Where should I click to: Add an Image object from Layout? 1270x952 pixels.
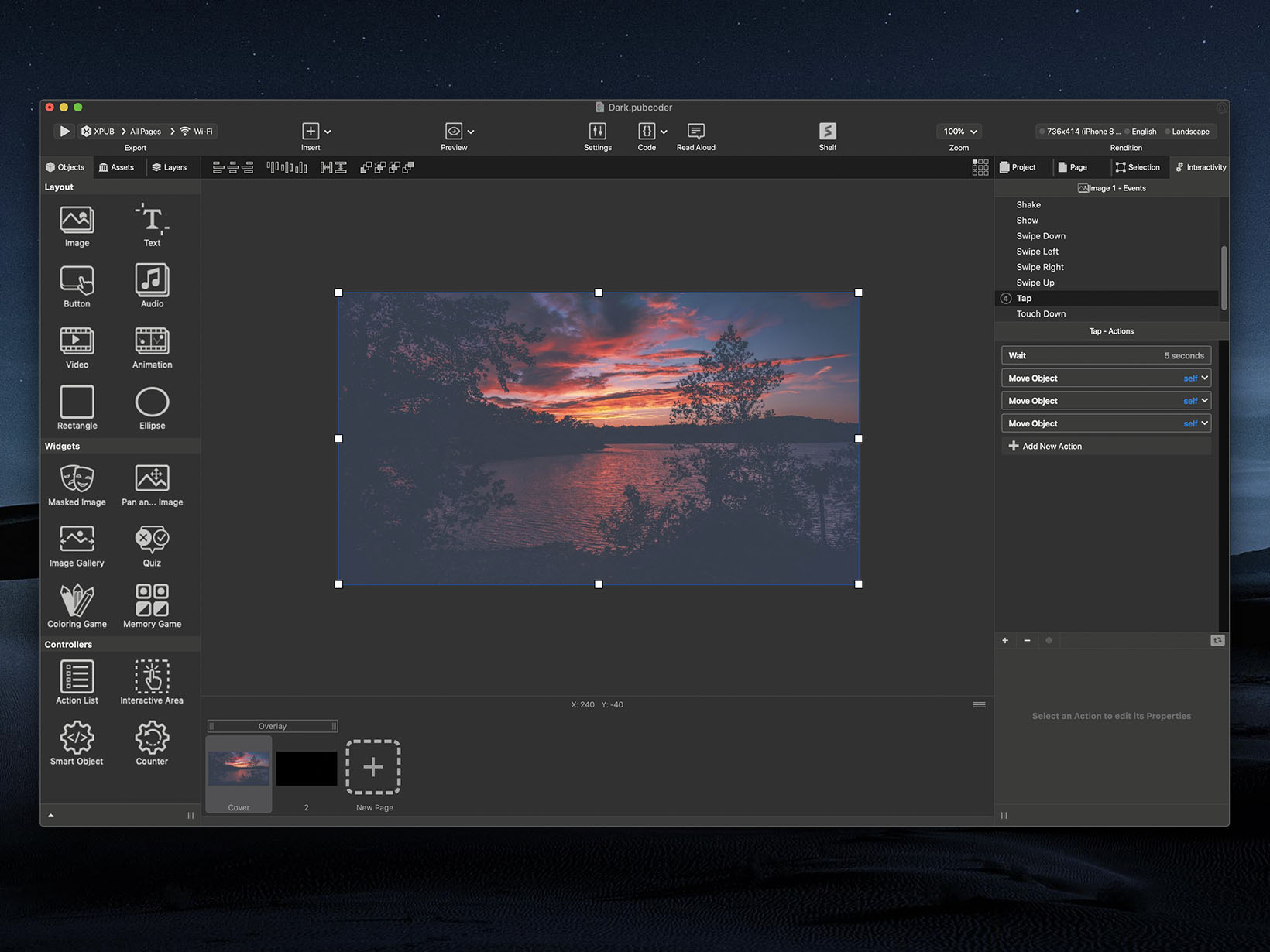(77, 221)
